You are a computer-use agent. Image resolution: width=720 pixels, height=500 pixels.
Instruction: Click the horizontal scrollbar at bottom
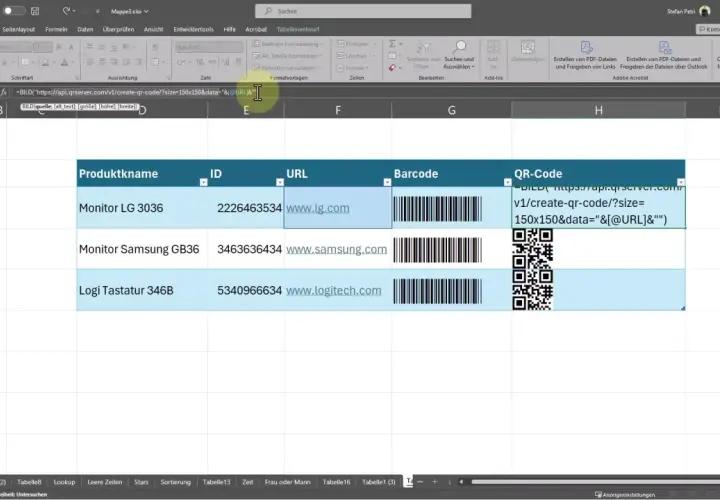[595, 482]
